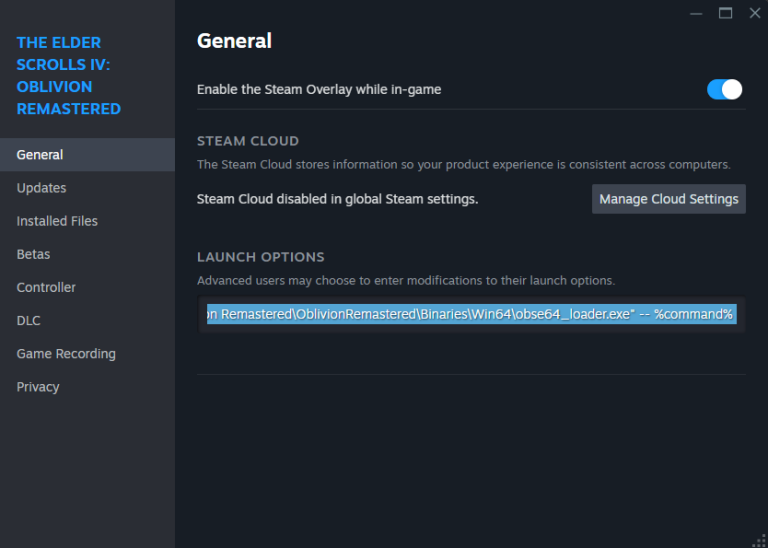768x548 pixels.
Task: Minimize the properties window
Action: point(696,13)
